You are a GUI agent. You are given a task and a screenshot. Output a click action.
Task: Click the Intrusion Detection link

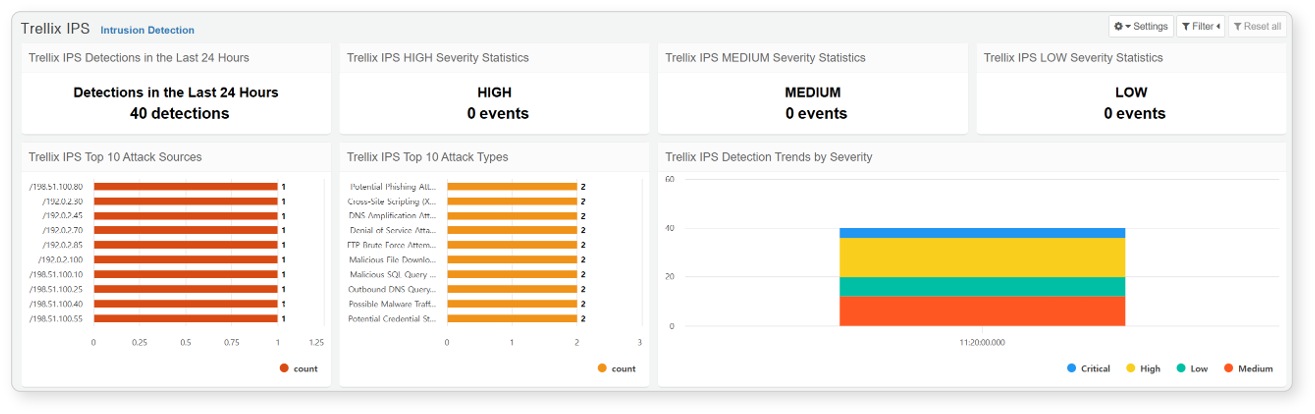[148, 31]
